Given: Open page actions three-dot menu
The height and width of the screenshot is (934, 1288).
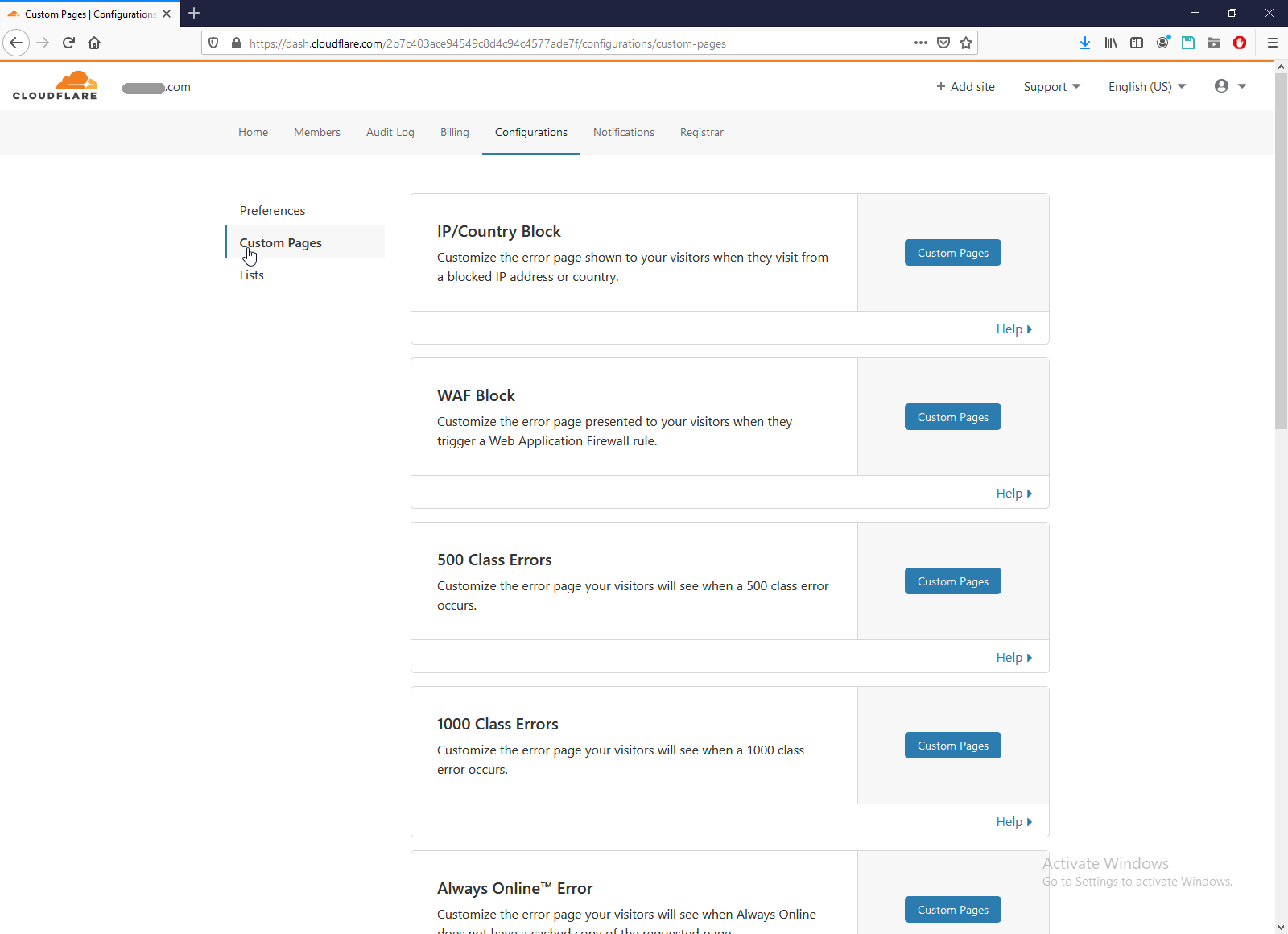Looking at the screenshot, I should click(921, 43).
